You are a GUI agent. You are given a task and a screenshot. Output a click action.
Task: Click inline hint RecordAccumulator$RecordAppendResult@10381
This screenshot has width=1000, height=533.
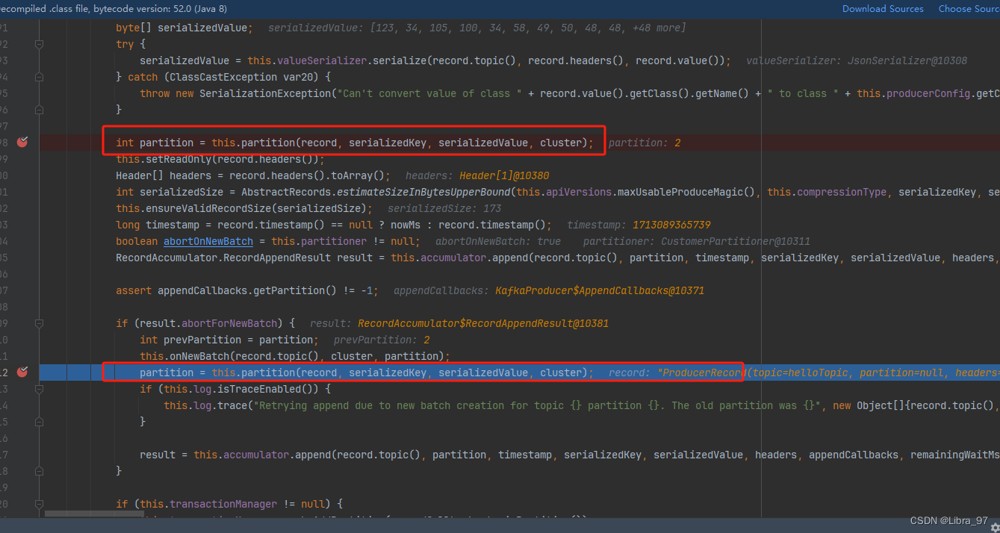[483, 323]
